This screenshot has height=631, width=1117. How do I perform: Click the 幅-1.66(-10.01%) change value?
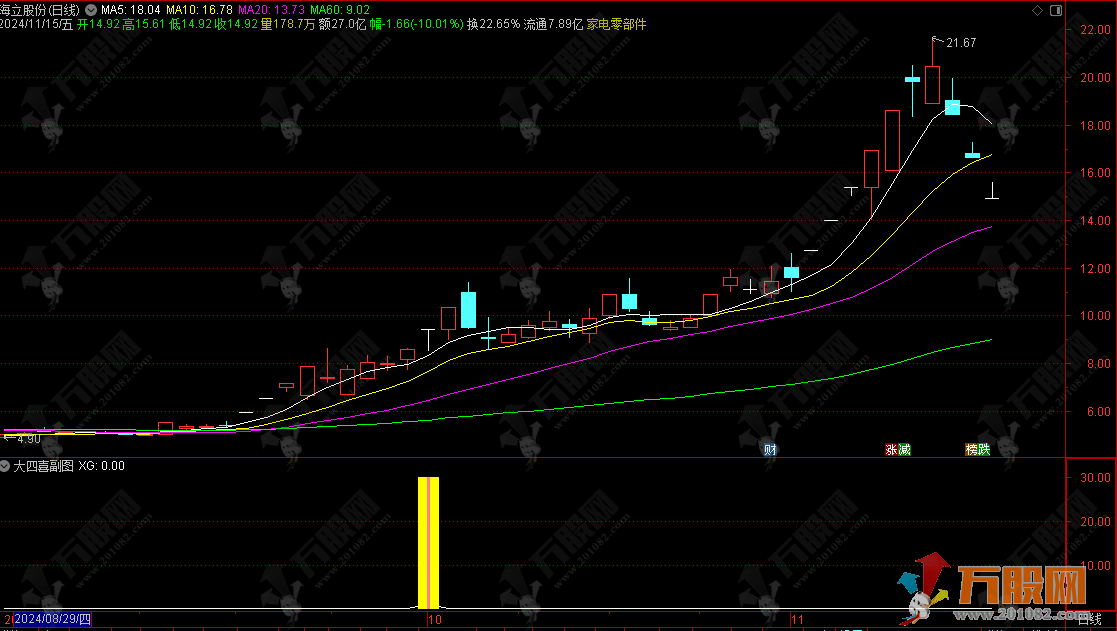pos(417,24)
